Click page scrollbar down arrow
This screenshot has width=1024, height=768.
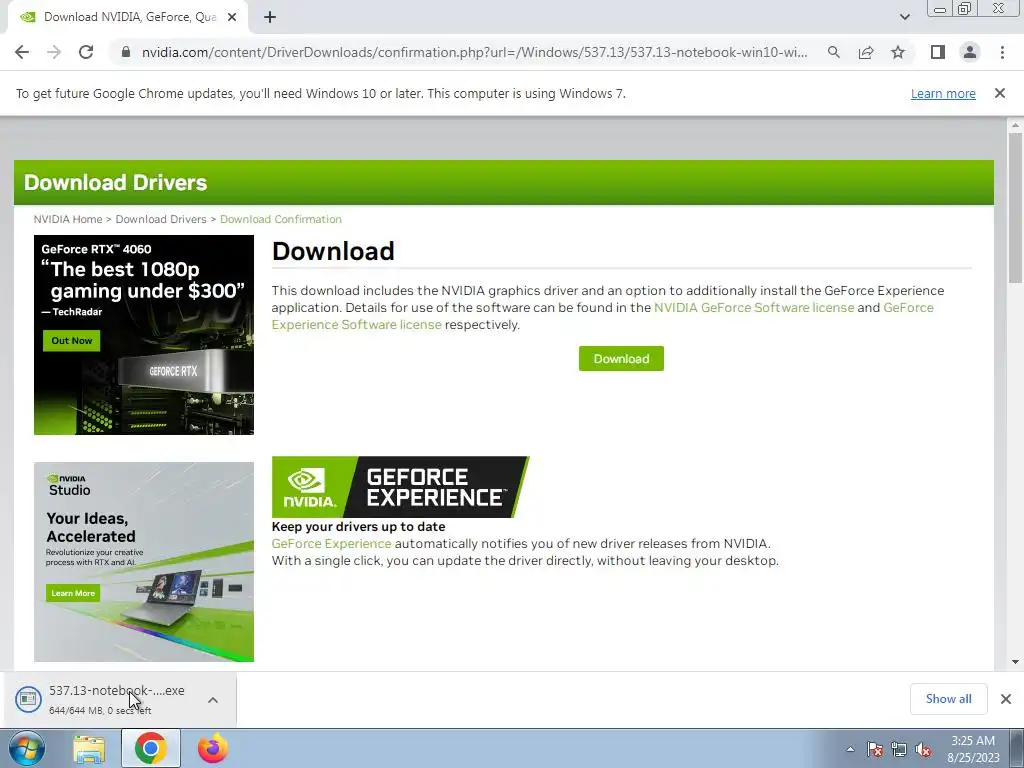click(x=1015, y=662)
